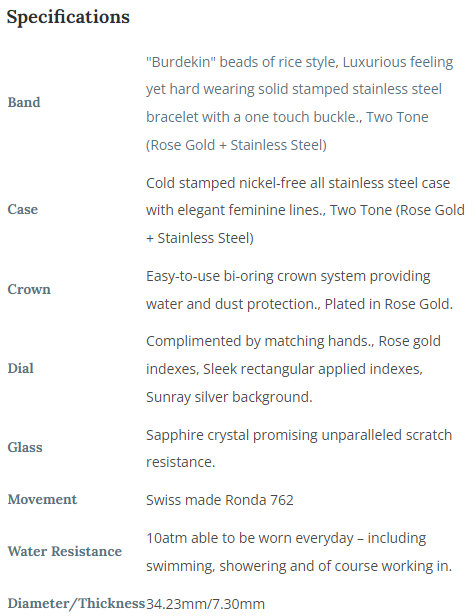The height and width of the screenshot is (616, 475).
Task: Click the Plated in Rose Gold text
Action: click(x=389, y=304)
